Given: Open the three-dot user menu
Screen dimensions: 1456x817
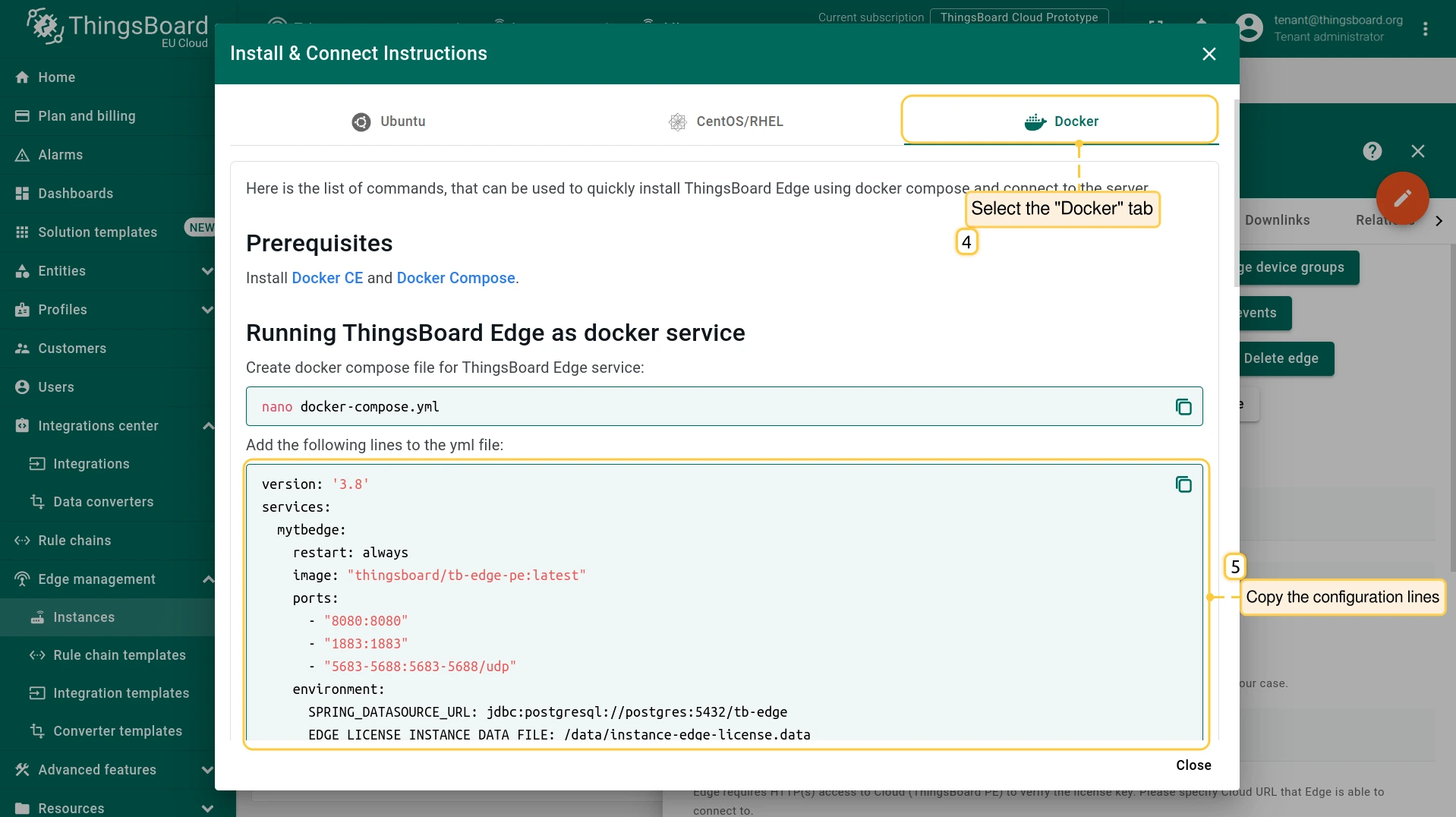Looking at the screenshot, I should tap(1425, 29).
